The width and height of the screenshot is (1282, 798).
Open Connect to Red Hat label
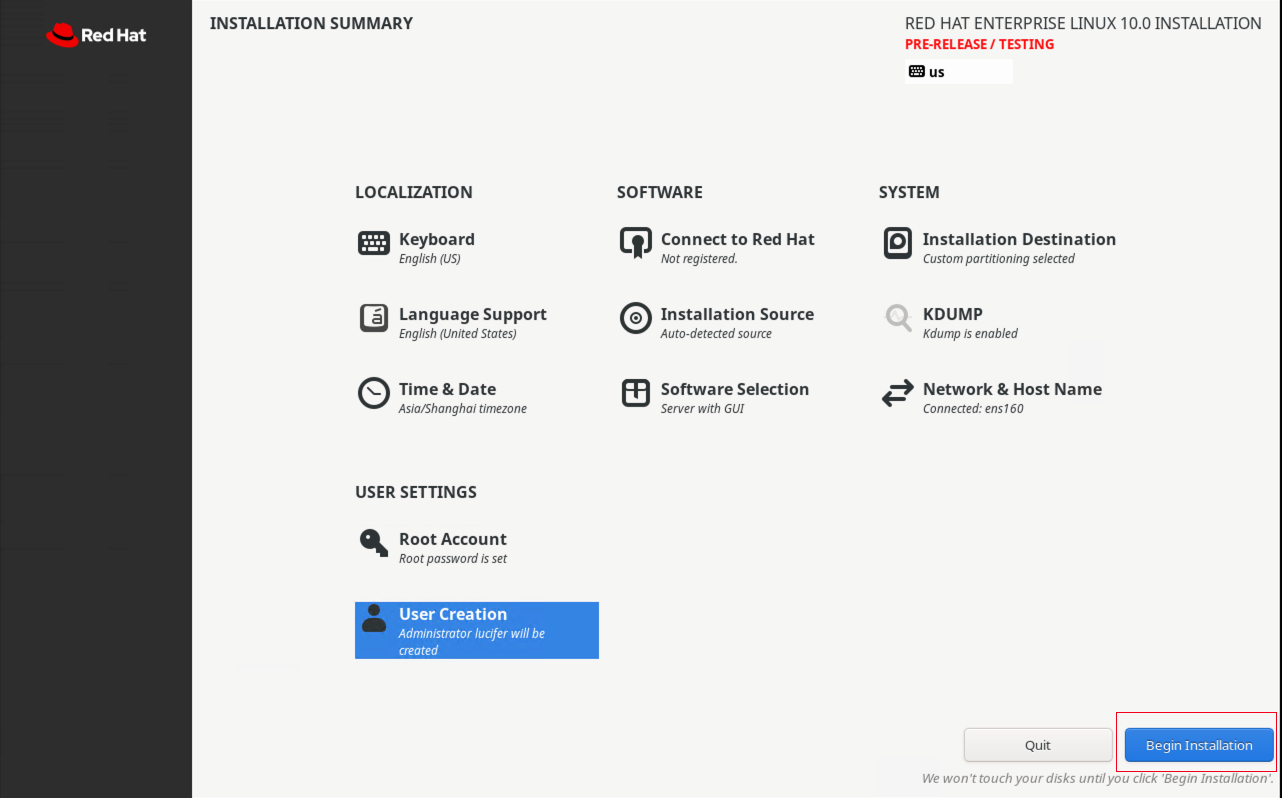click(738, 239)
